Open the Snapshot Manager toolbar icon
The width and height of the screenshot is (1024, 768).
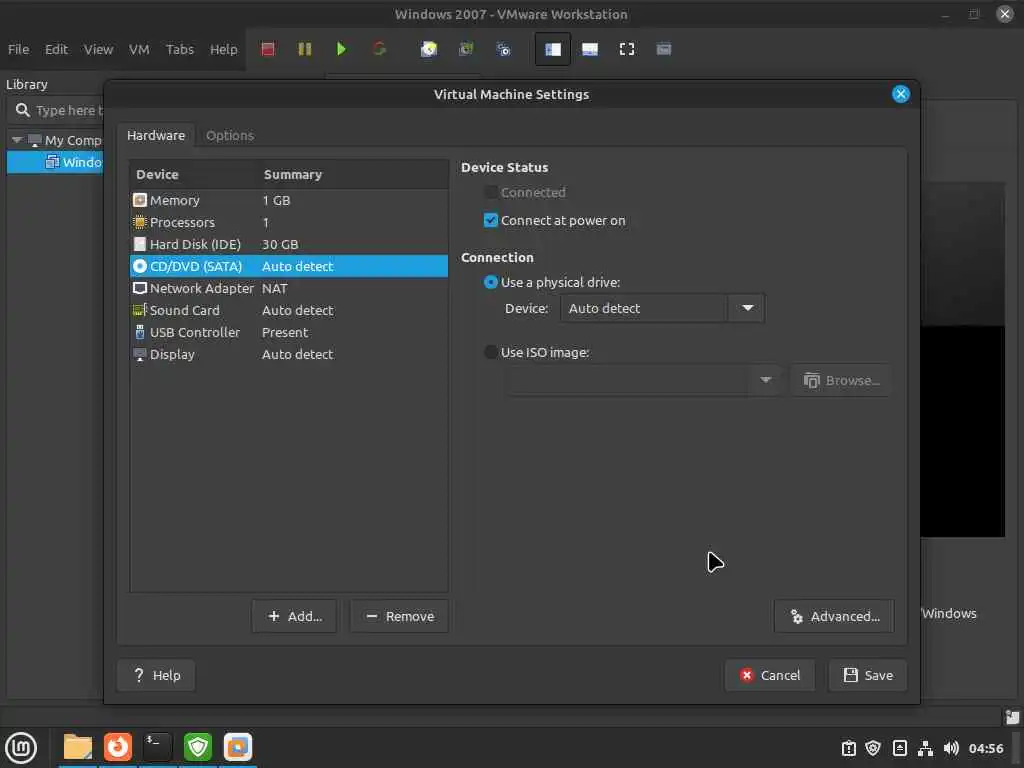click(x=503, y=49)
